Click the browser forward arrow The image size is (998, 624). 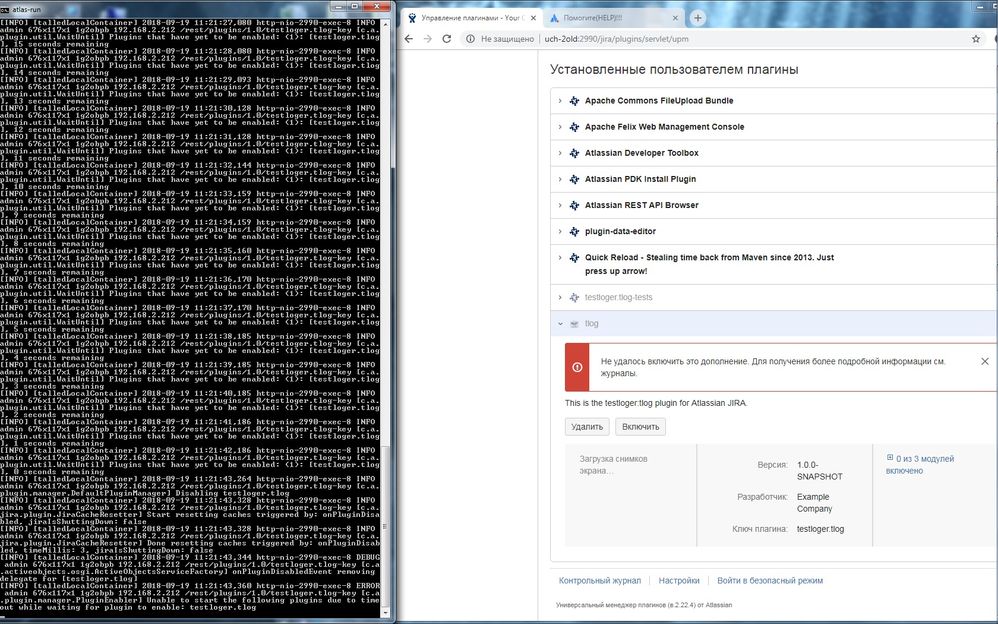(428, 39)
